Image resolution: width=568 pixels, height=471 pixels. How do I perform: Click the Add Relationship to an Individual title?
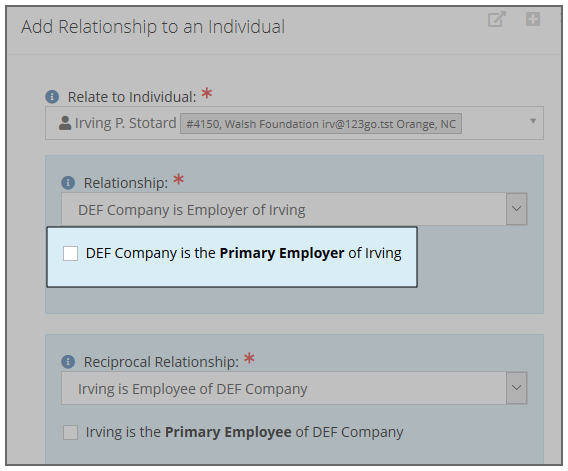click(153, 27)
